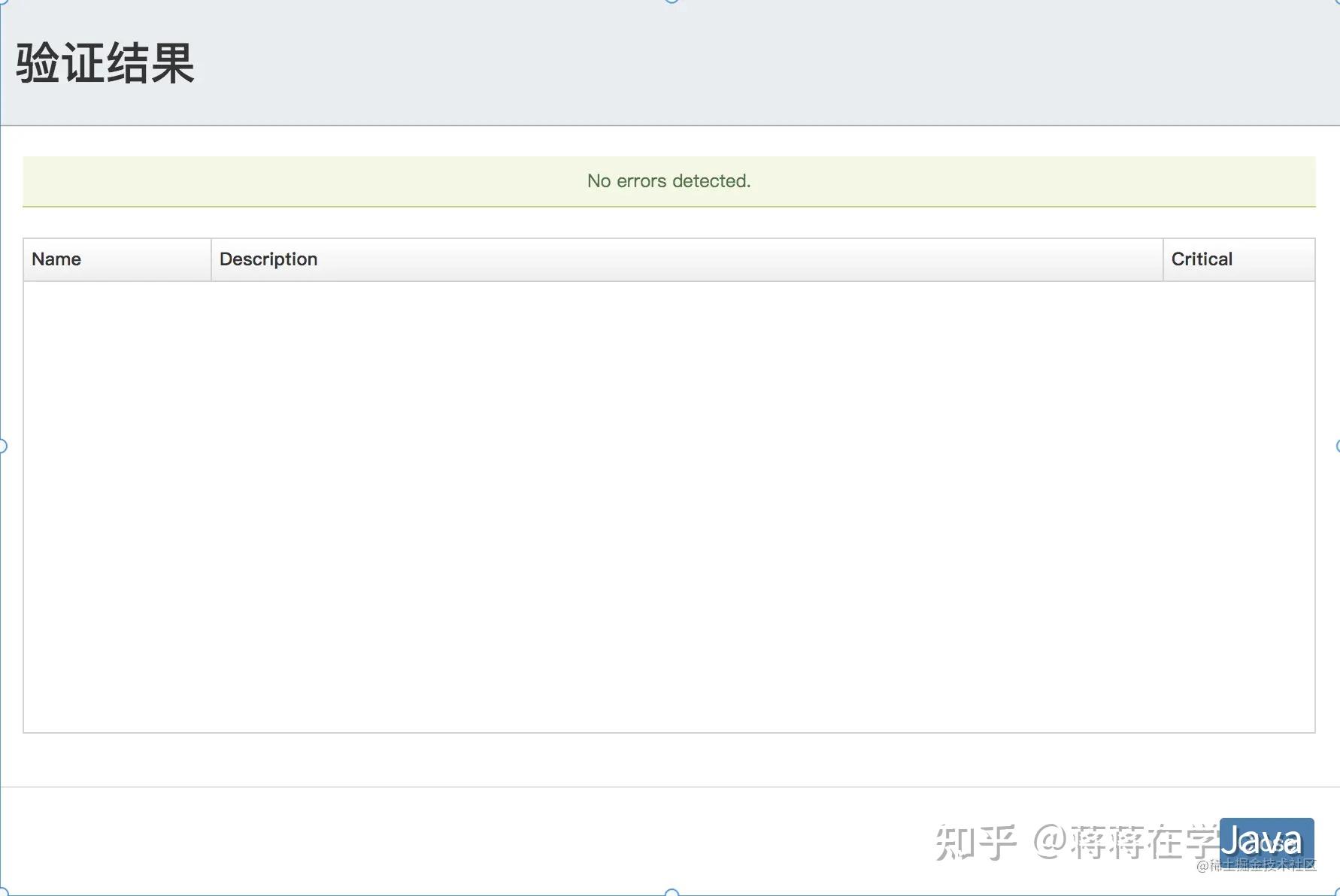This screenshot has height=896, width=1340.
Task: Select the empty results table body
Action: click(669, 504)
